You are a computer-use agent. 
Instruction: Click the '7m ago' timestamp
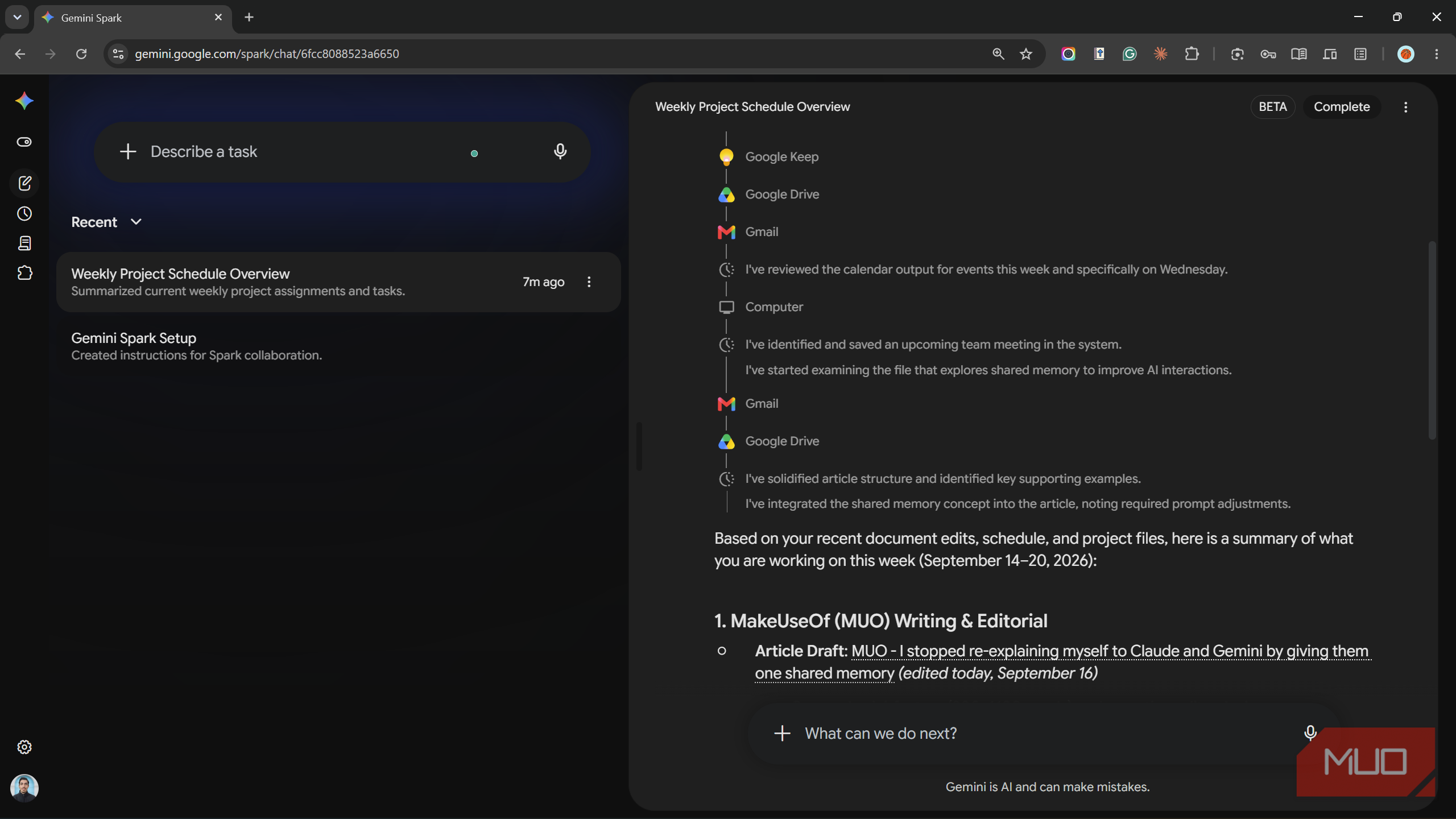[x=543, y=282]
